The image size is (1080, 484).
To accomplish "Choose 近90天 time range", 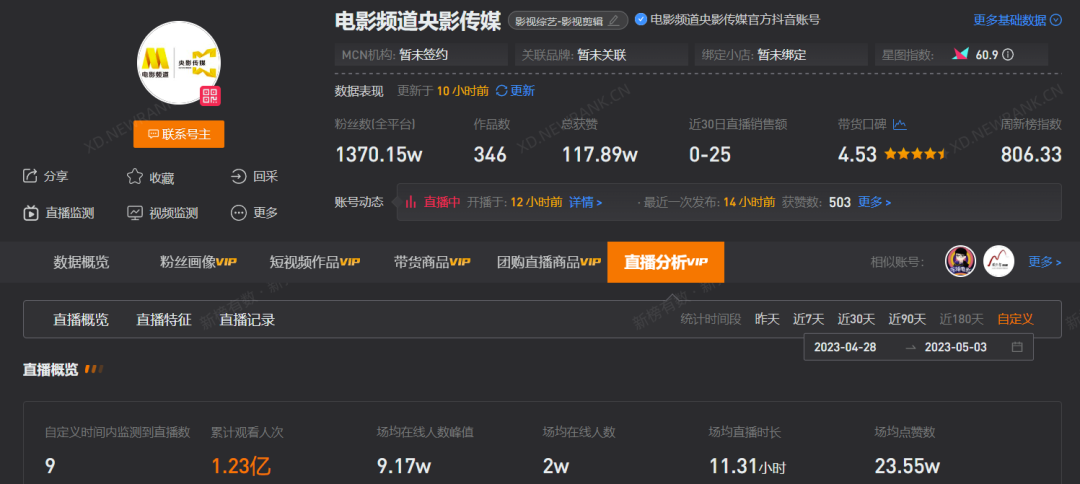I will click(x=907, y=319).
